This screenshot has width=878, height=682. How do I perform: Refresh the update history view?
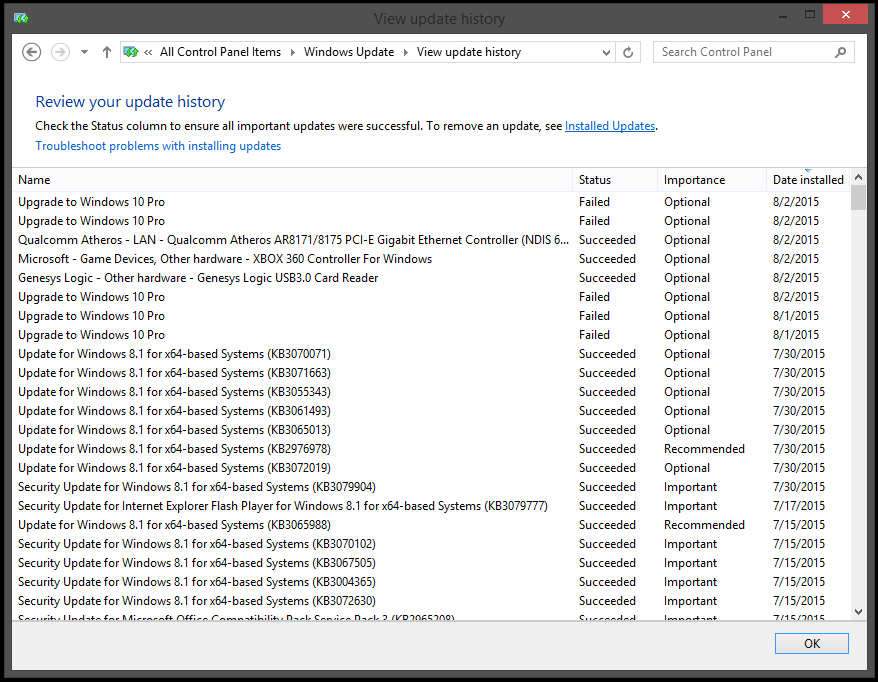coord(628,53)
